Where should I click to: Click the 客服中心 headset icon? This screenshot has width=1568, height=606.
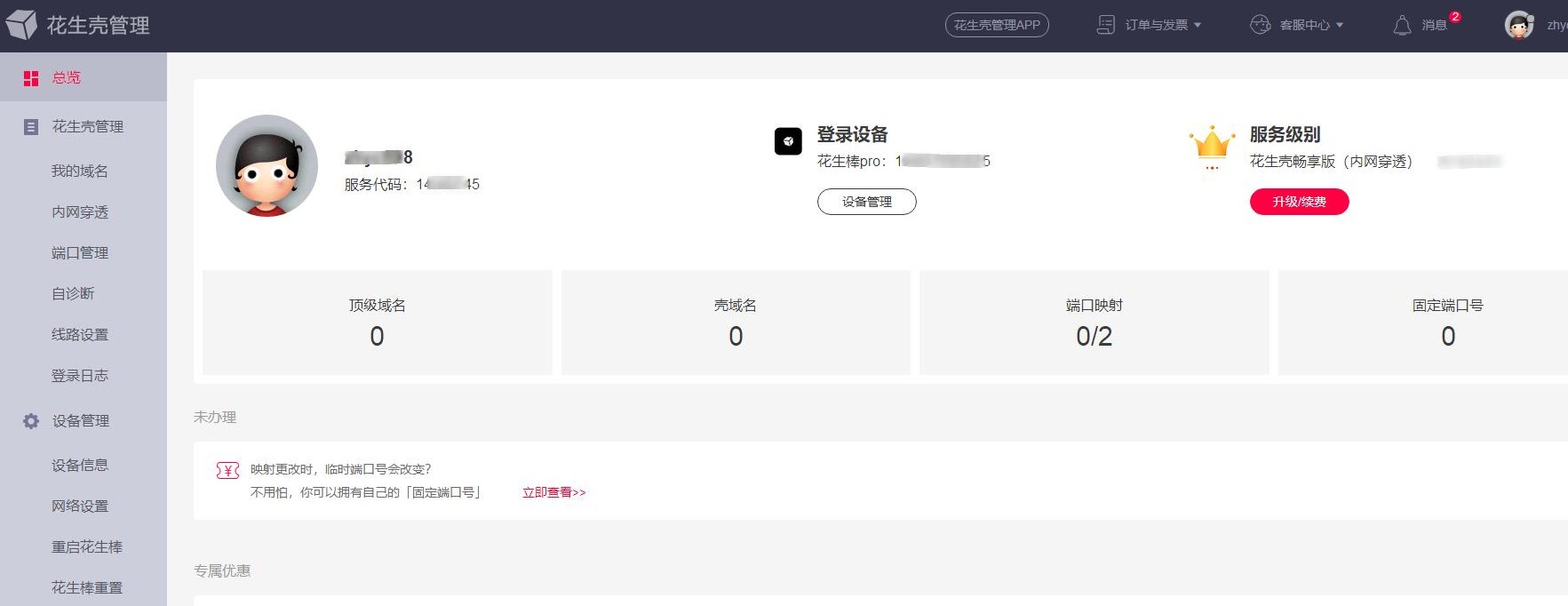tap(1261, 25)
